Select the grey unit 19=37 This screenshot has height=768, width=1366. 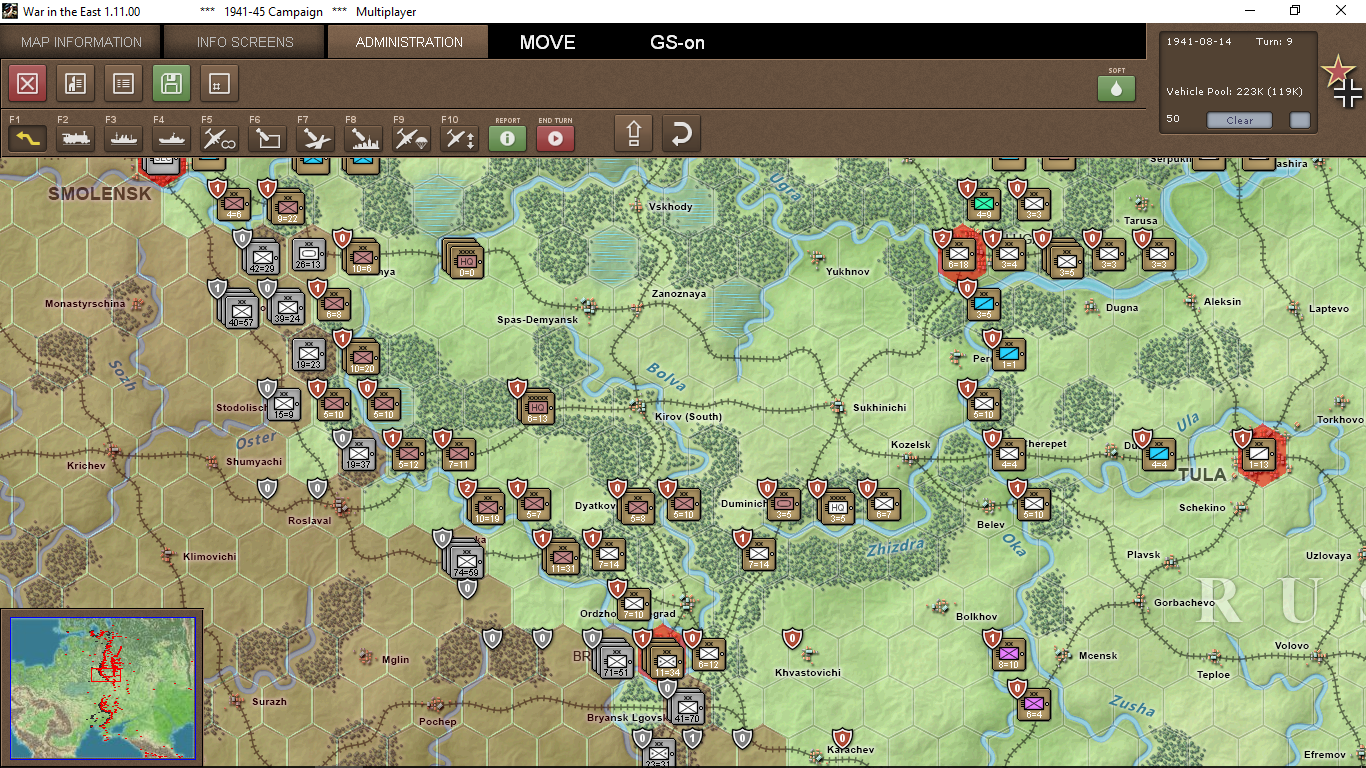coord(359,454)
